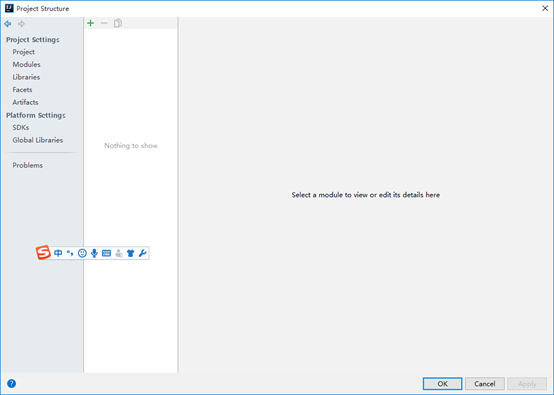
Task: Select Modules in the sidebar
Action: [26, 64]
